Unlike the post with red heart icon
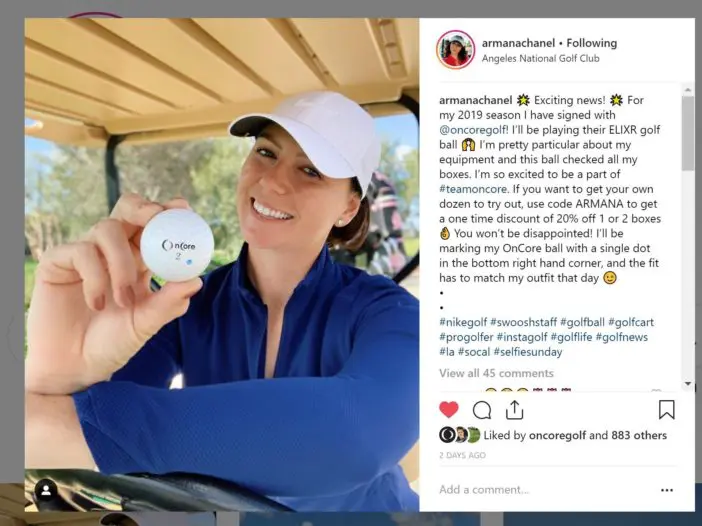Viewport: 702px width, 526px height. [x=449, y=410]
